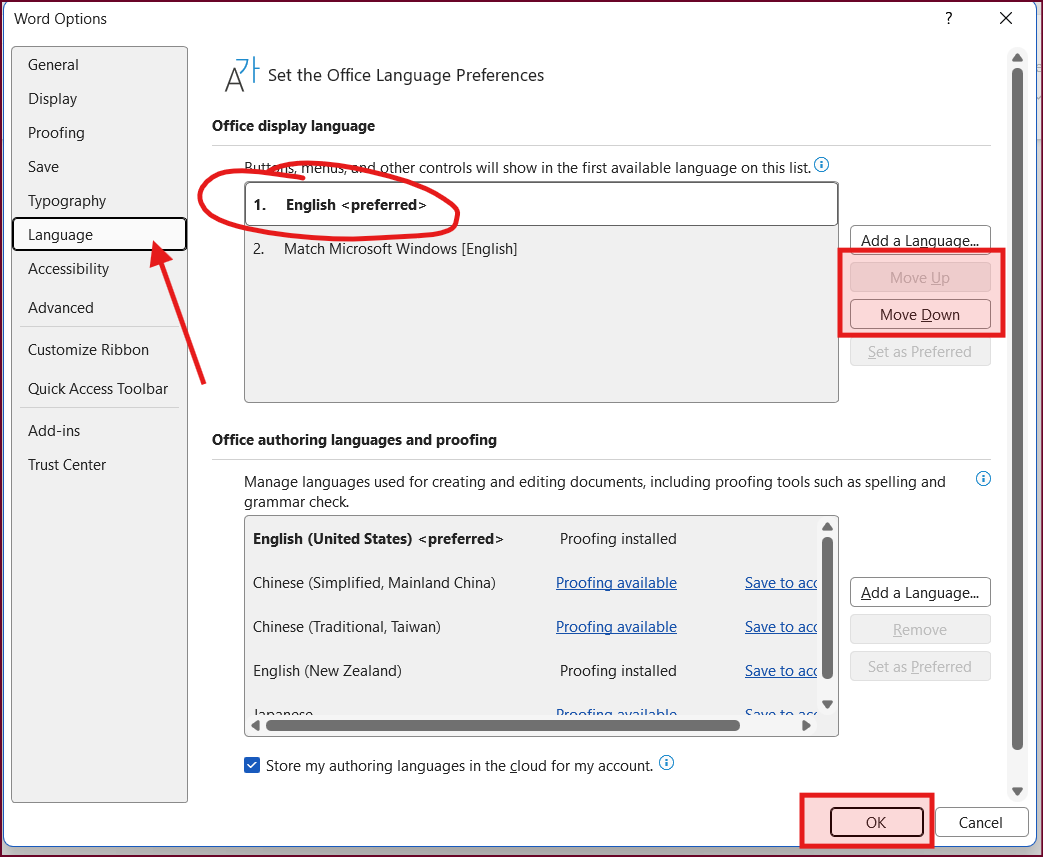Click the main dialog vertical scrollbar

[x=1017, y=409]
